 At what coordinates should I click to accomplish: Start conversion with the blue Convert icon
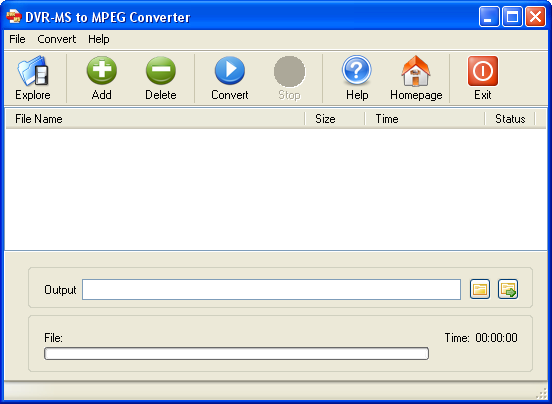[230, 71]
